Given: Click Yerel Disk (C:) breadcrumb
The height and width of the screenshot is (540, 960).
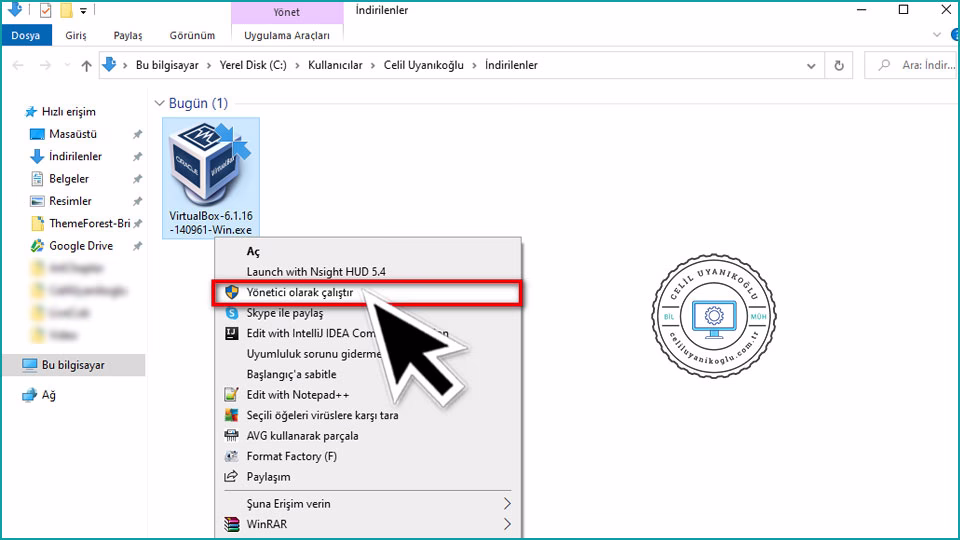Looking at the screenshot, I should pyautogui.click(x=253, y=66).
